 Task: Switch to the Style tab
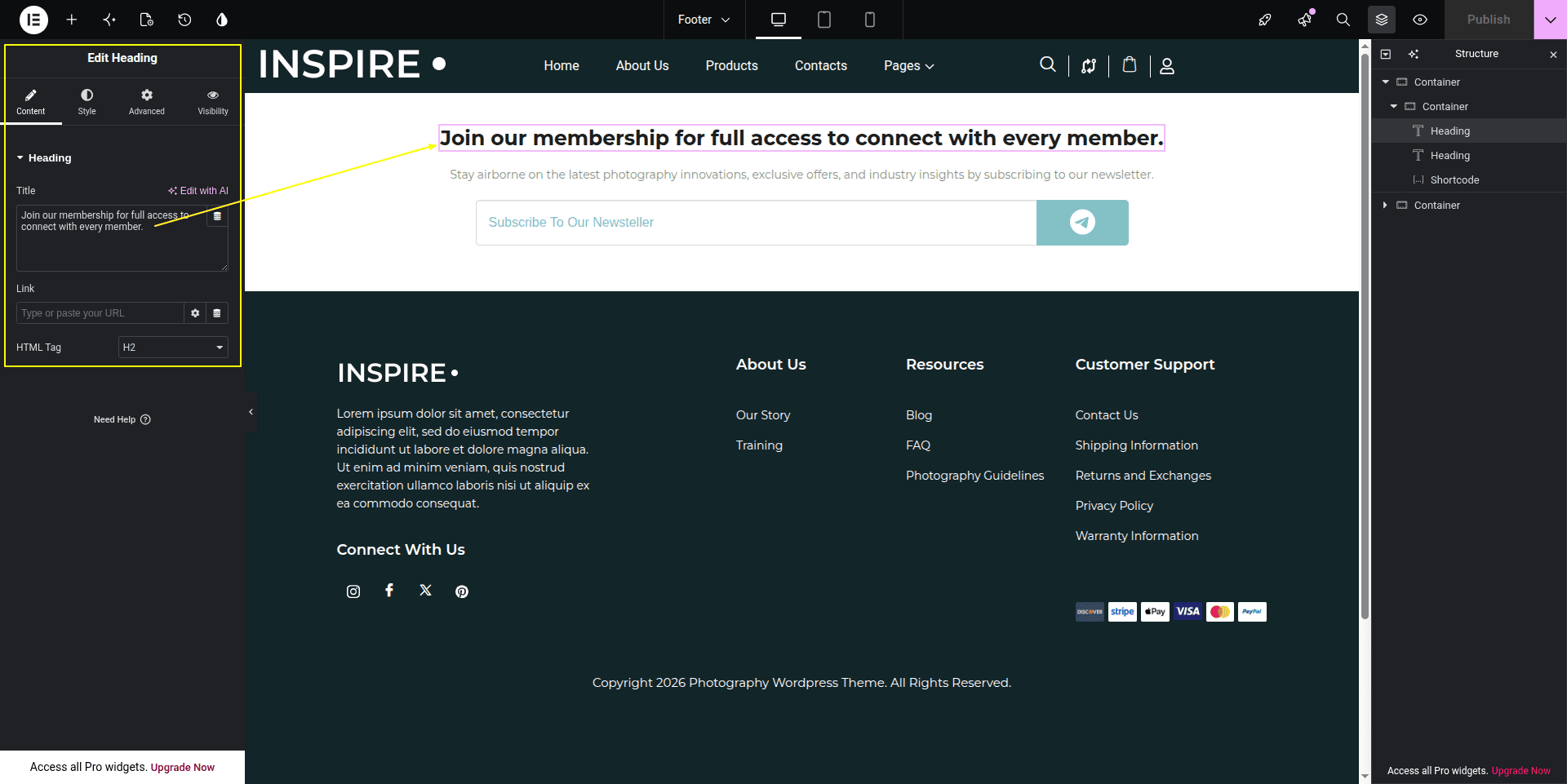(x=87, y=102)
